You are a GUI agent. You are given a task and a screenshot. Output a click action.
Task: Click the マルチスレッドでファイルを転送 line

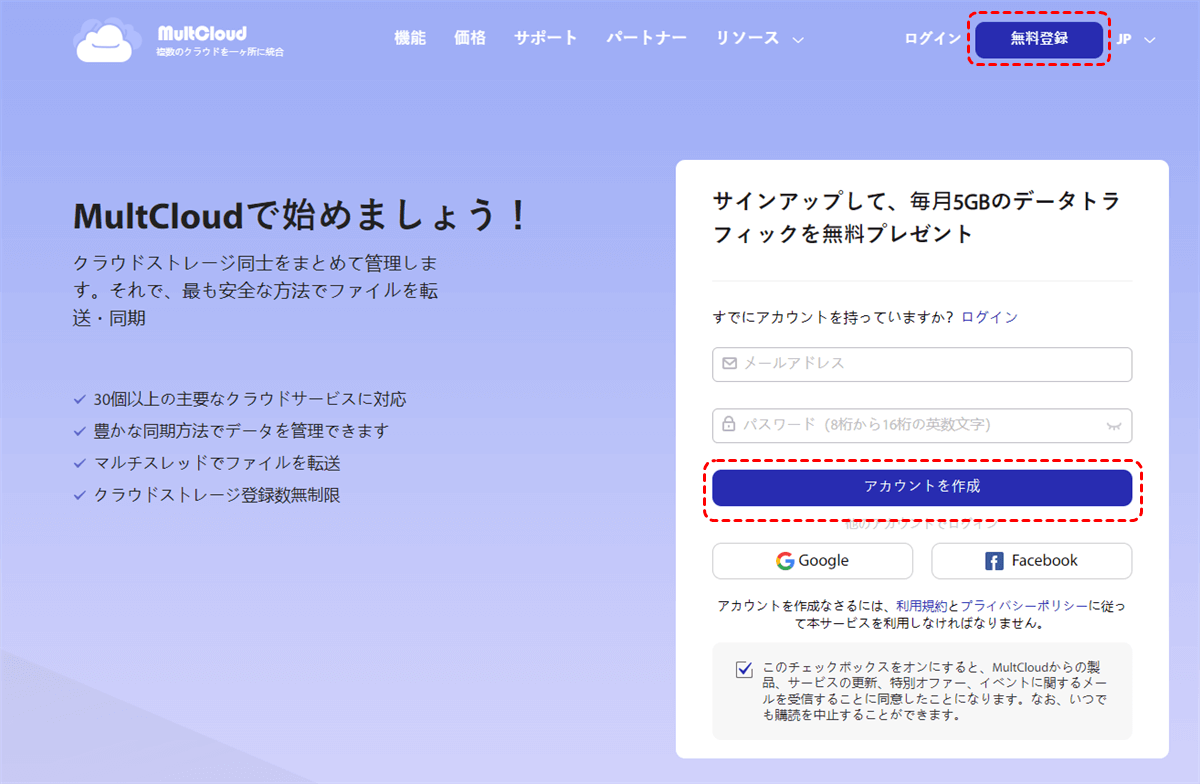[x=217, y=463]
